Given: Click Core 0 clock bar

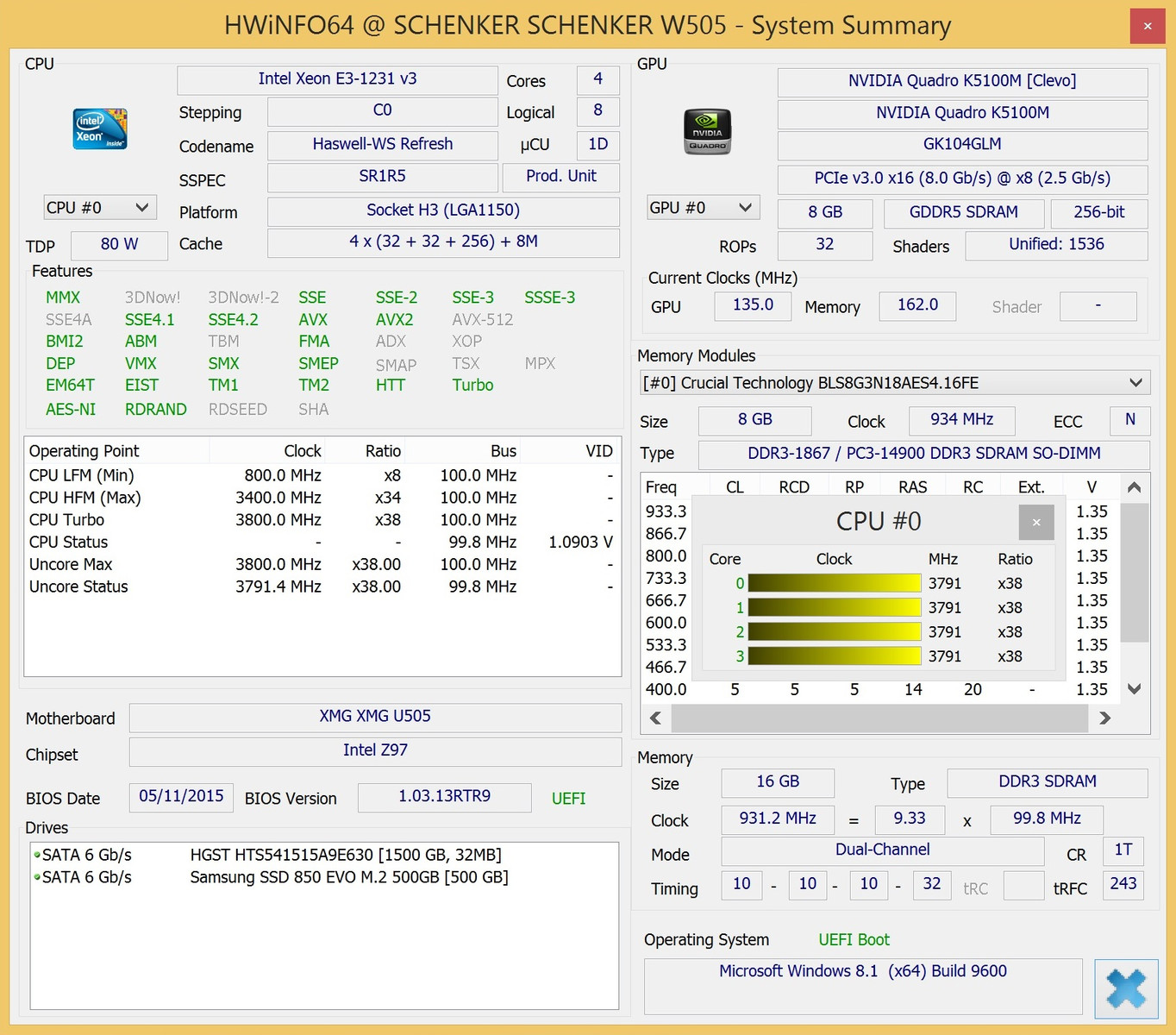Looking at the screenshot, I should coord(835,583).
